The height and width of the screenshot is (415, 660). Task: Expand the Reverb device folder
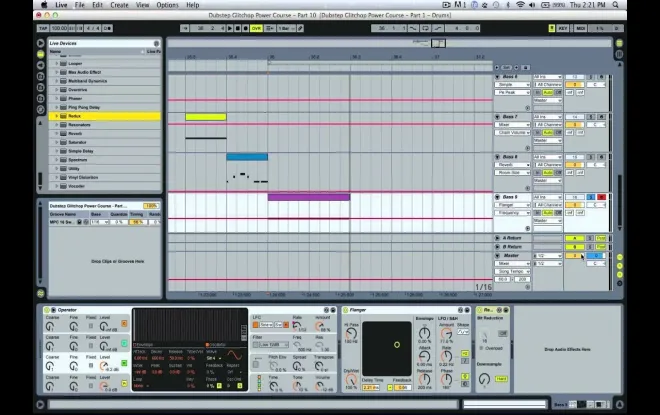coord(56,133)
